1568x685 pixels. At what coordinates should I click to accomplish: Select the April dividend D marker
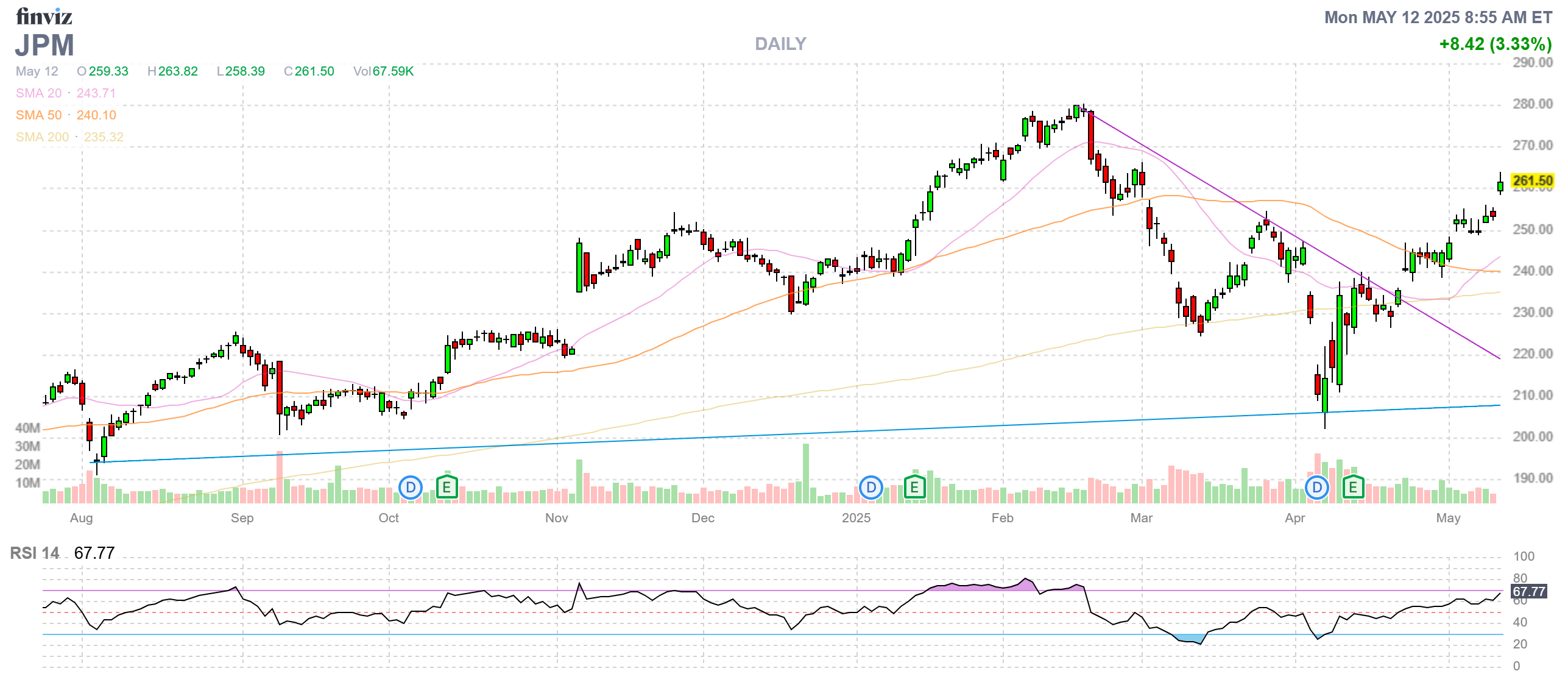point(1316,488)
